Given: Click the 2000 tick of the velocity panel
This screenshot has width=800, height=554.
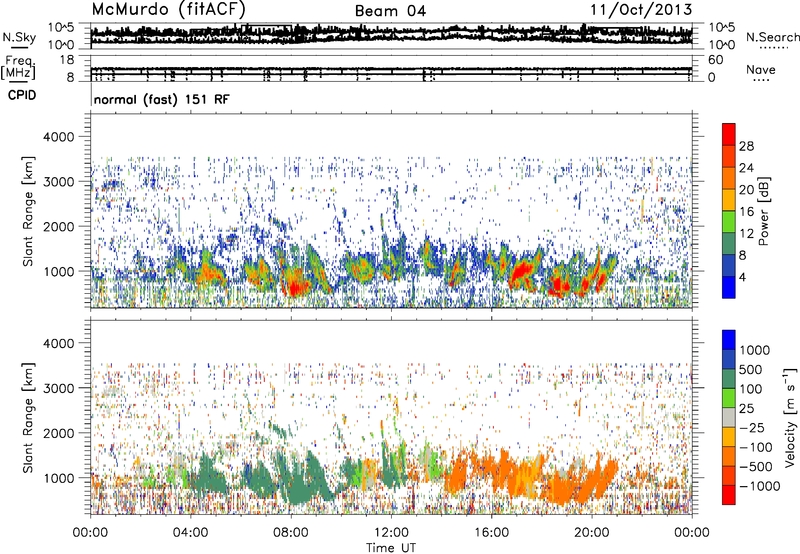Looking at the screenshot, I should pyautogui.click(x=59, y=433).
